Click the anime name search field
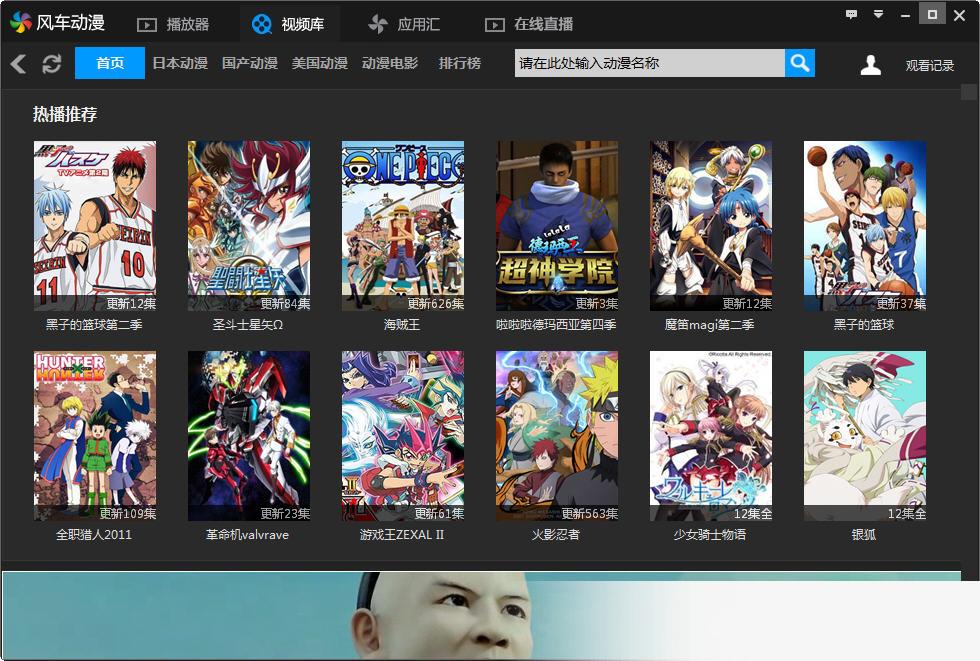The height and width of the screenshot is (661, 980). 649,63
